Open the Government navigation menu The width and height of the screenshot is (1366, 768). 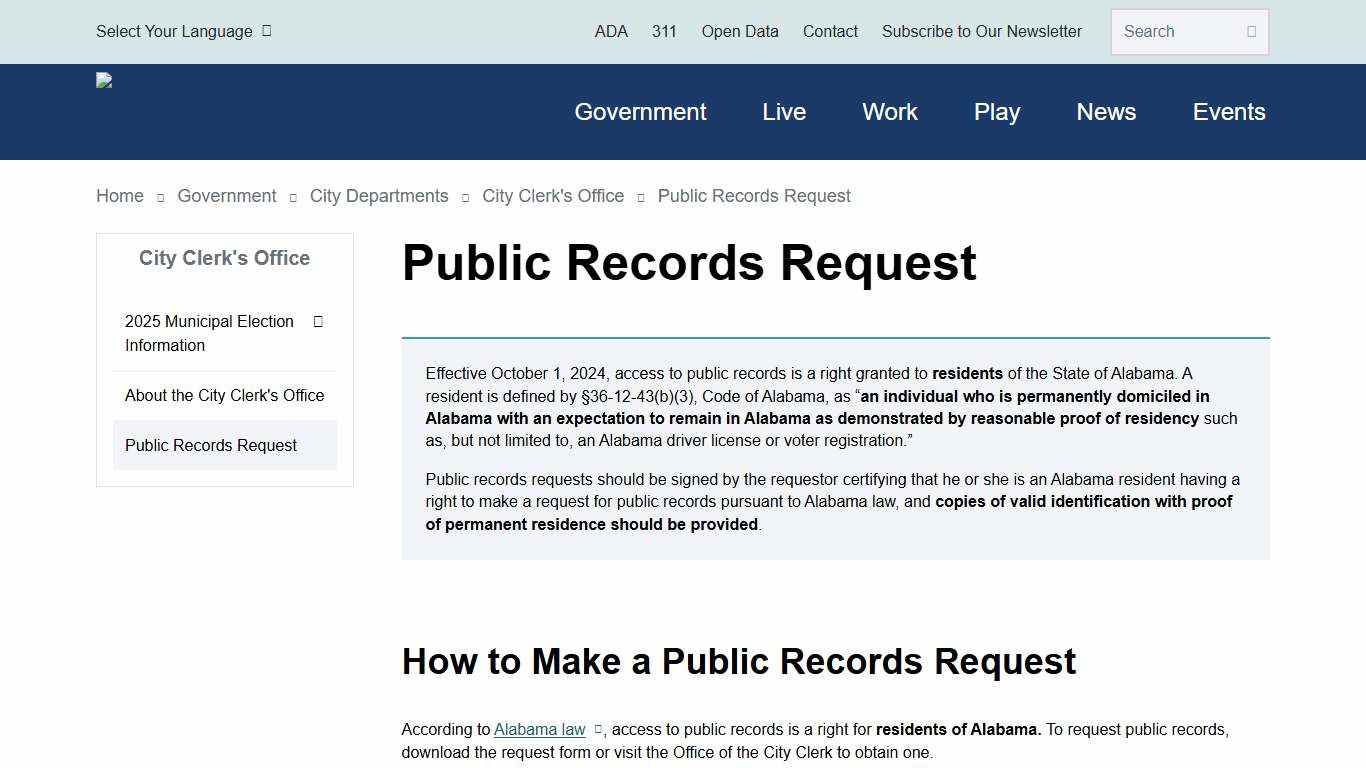(640, 112)
